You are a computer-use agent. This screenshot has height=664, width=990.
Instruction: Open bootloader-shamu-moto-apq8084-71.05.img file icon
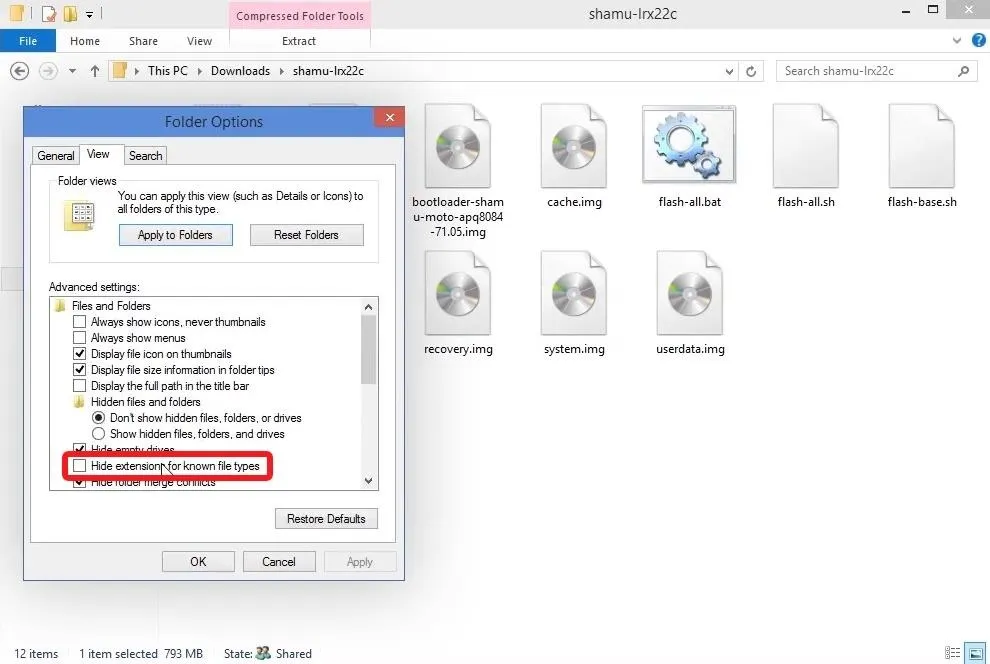click(458, 146)
